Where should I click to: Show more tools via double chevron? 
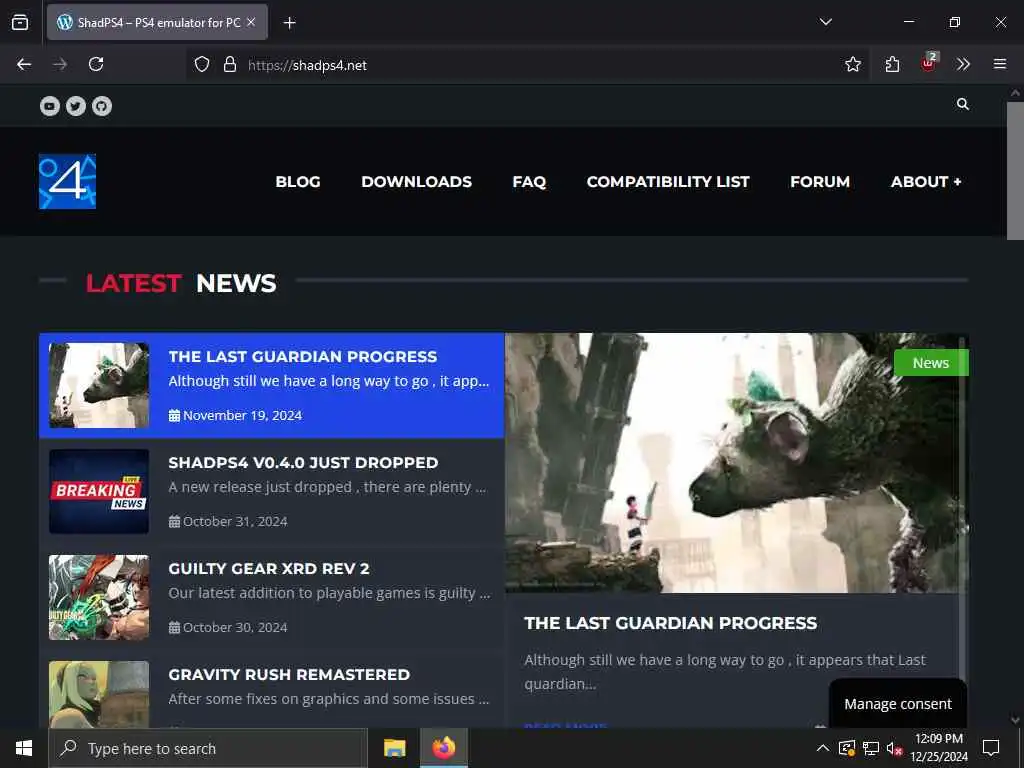[x=963, y=64]
